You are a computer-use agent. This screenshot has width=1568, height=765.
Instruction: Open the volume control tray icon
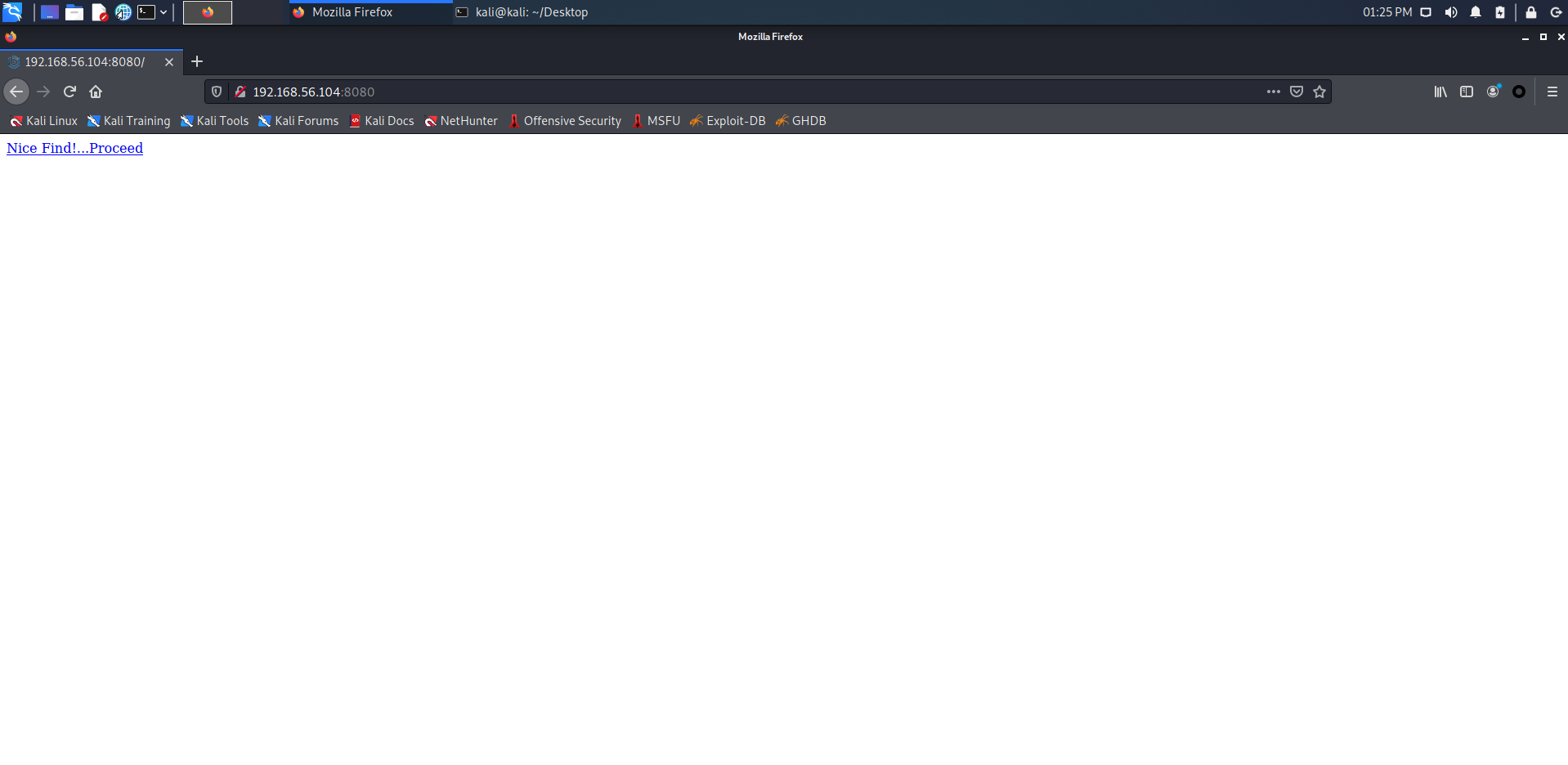pos(1451,12)
